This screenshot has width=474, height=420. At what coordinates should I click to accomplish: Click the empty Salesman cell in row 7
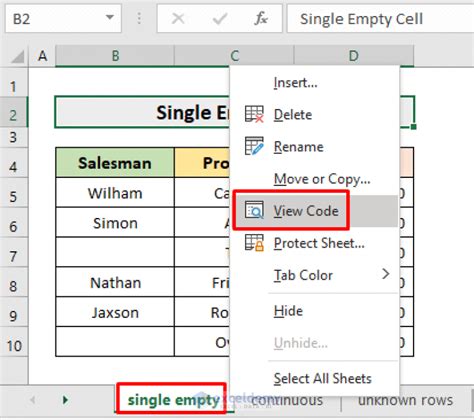point(115,252)
